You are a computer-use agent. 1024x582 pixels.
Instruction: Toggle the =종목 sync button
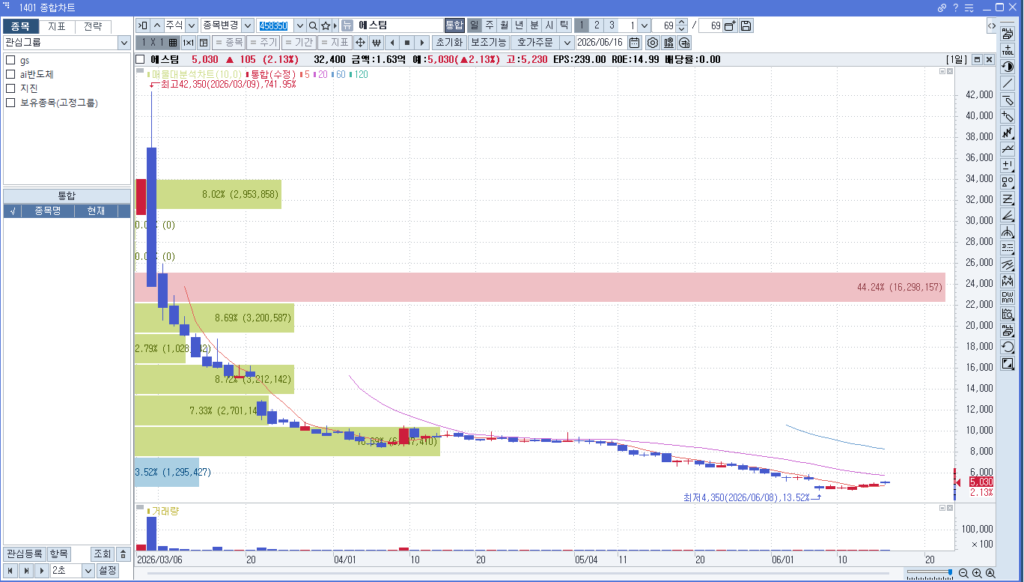pyautogui.click(x=229, y=42)
